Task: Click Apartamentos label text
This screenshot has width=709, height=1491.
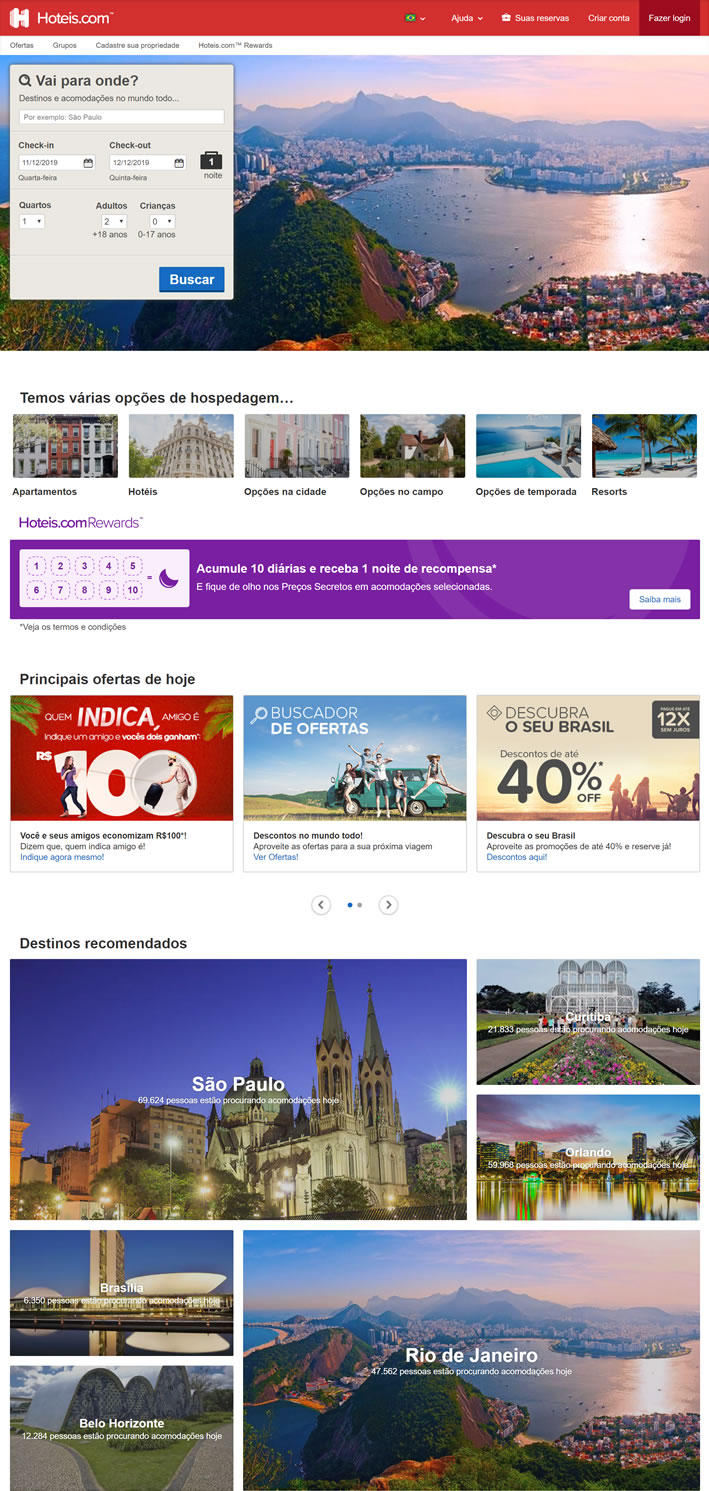Action: coord(45,491)
